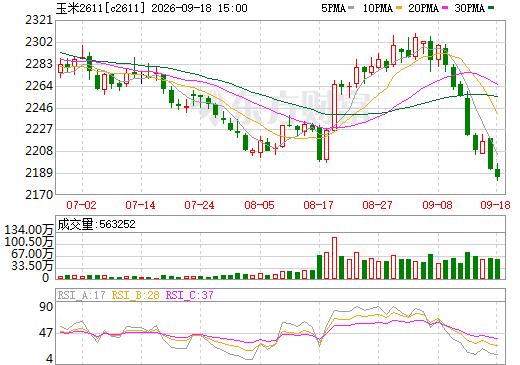The image size is (520, 365).
Task: Click the 2170 price axis label
Action: (39, 195)
